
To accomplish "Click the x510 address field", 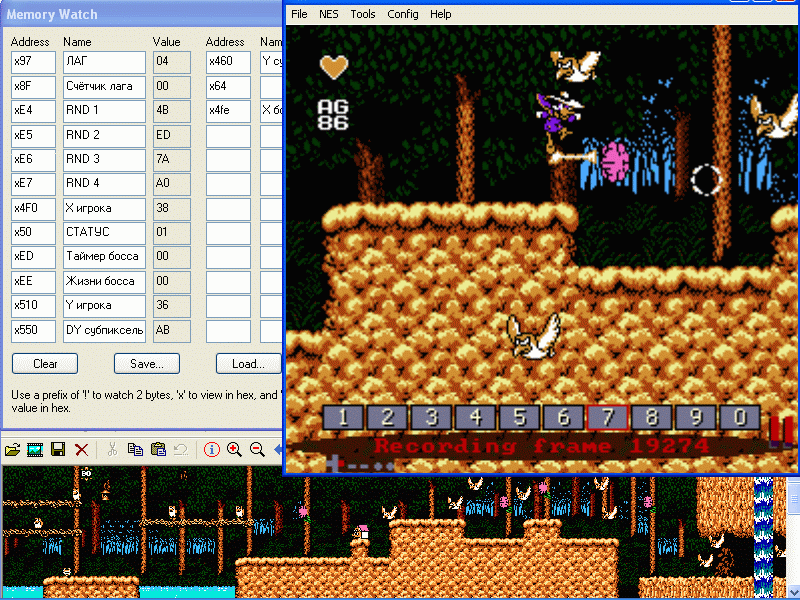I will pos(33,307).
